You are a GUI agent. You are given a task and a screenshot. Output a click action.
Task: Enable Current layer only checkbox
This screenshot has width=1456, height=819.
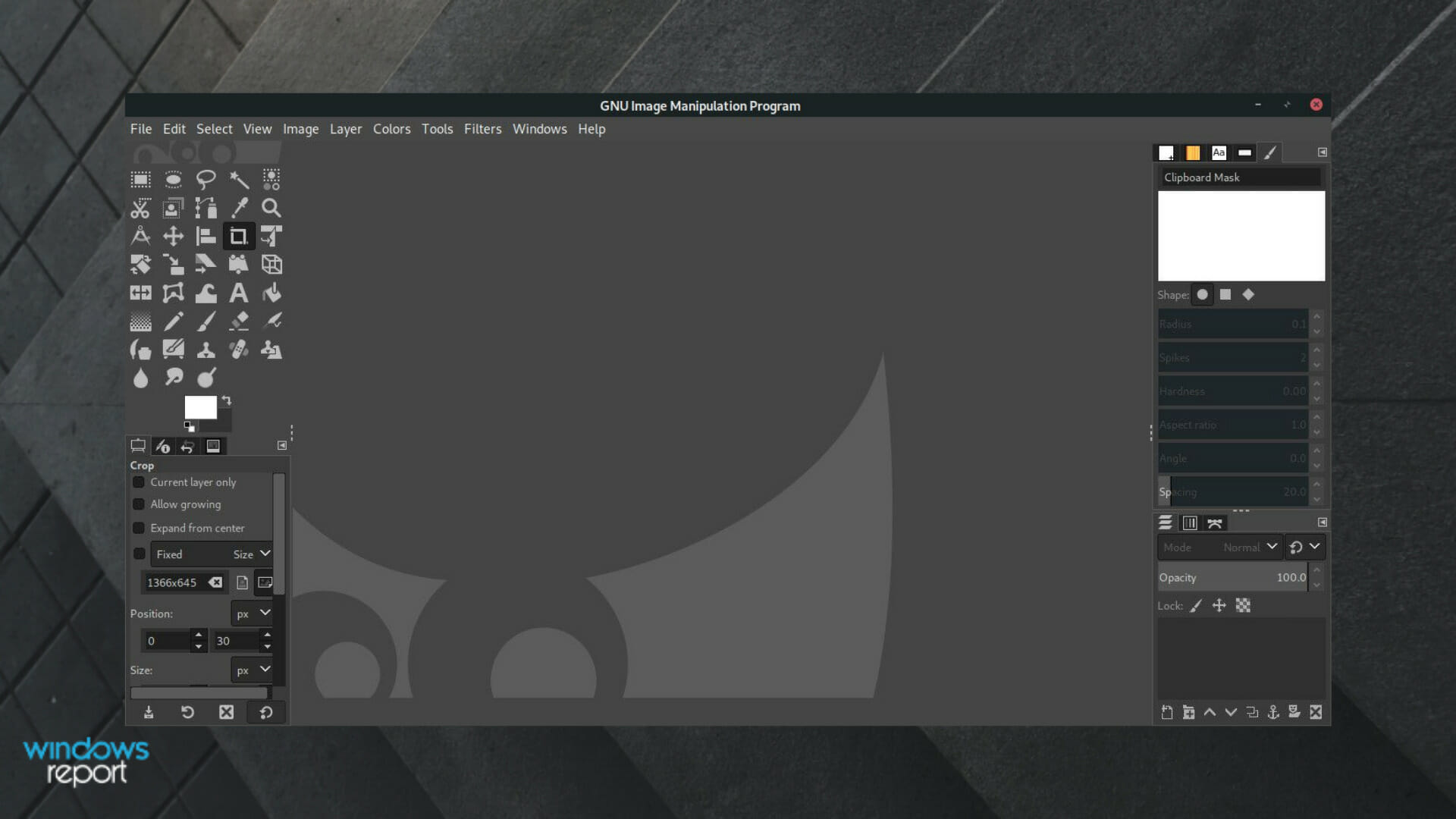click(x=138, y=482)
